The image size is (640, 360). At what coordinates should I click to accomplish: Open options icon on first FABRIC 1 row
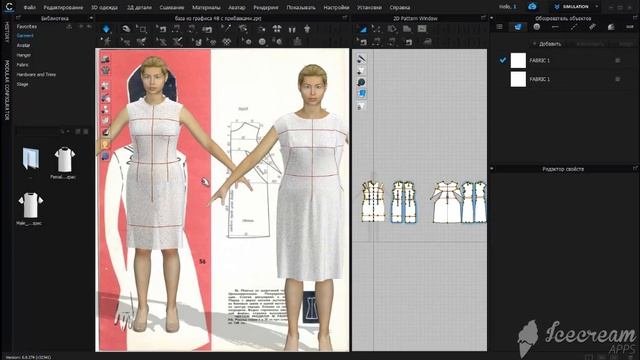click(618, 60)
